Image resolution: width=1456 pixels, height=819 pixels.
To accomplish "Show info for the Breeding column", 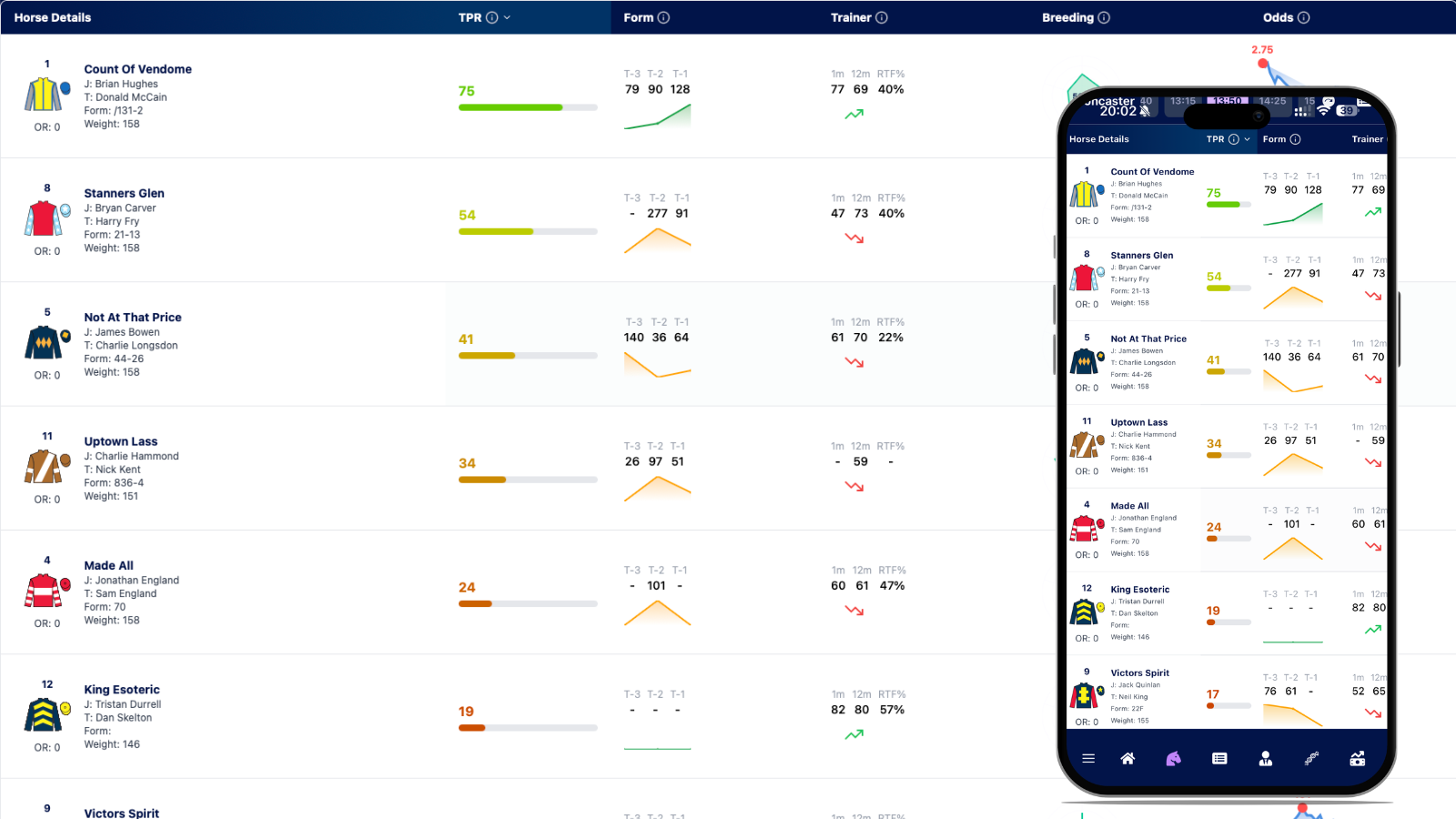I will coord(1104,17).
